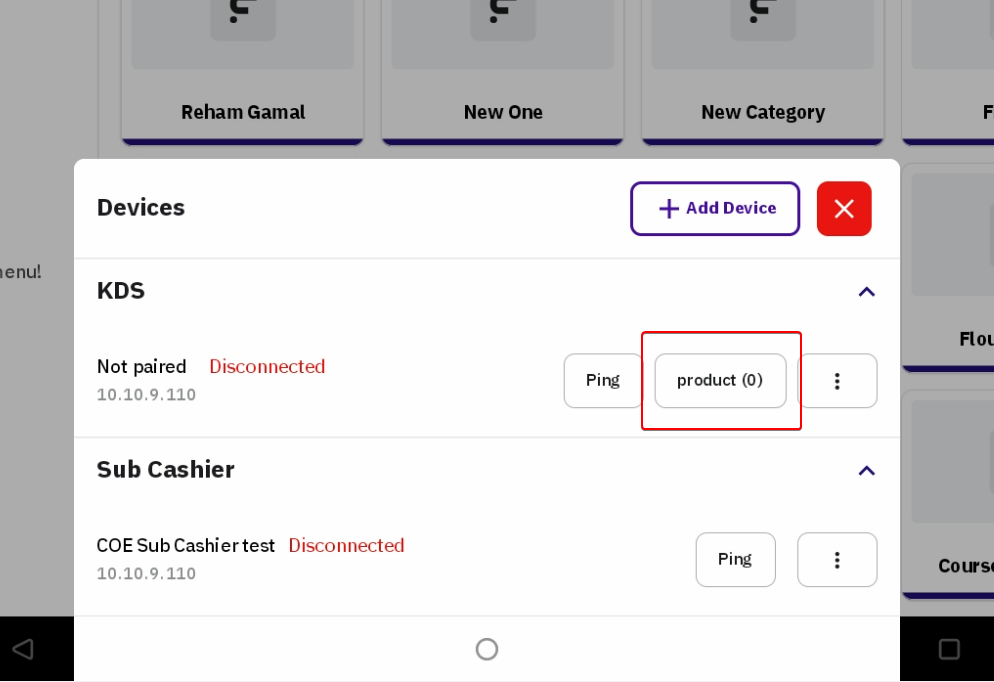Screen dimensions: 994x682
Task: Select the Not paired device entry
Action: [142, 367]
